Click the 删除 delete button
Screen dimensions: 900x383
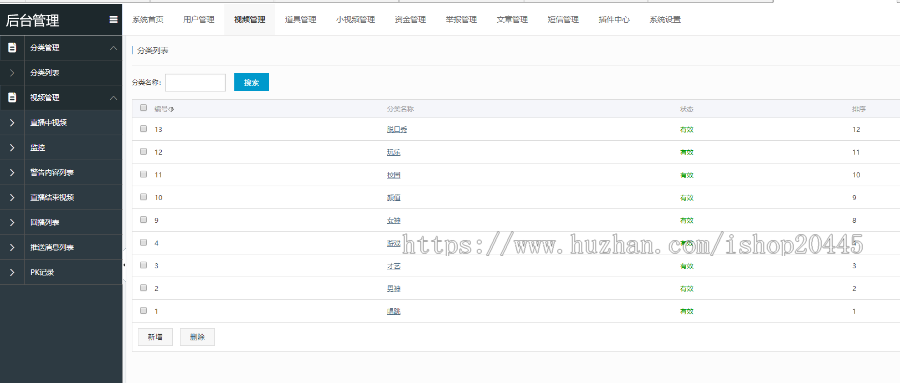click(x=197, y=337)
